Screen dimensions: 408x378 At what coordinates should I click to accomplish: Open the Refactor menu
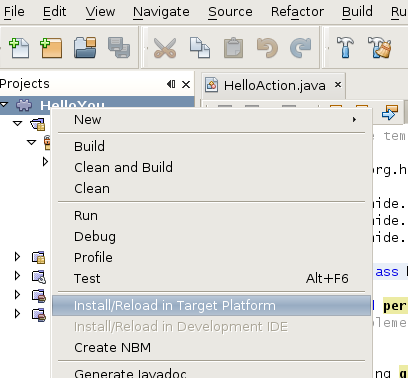(297, 12)
